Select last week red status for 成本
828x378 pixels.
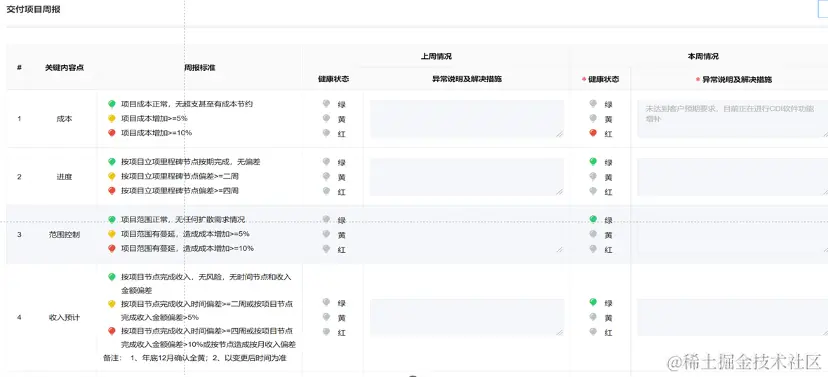326,134
